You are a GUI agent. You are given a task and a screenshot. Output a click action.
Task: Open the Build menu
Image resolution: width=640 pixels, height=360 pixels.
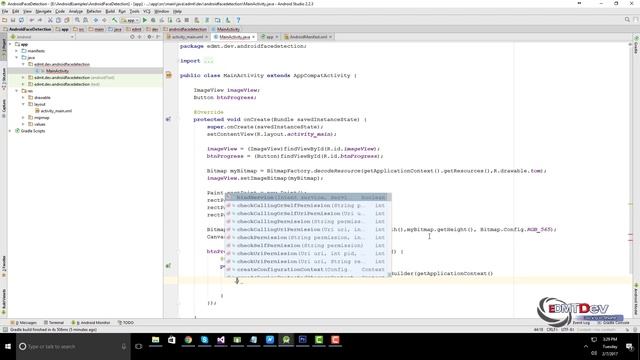coord(110,11)
